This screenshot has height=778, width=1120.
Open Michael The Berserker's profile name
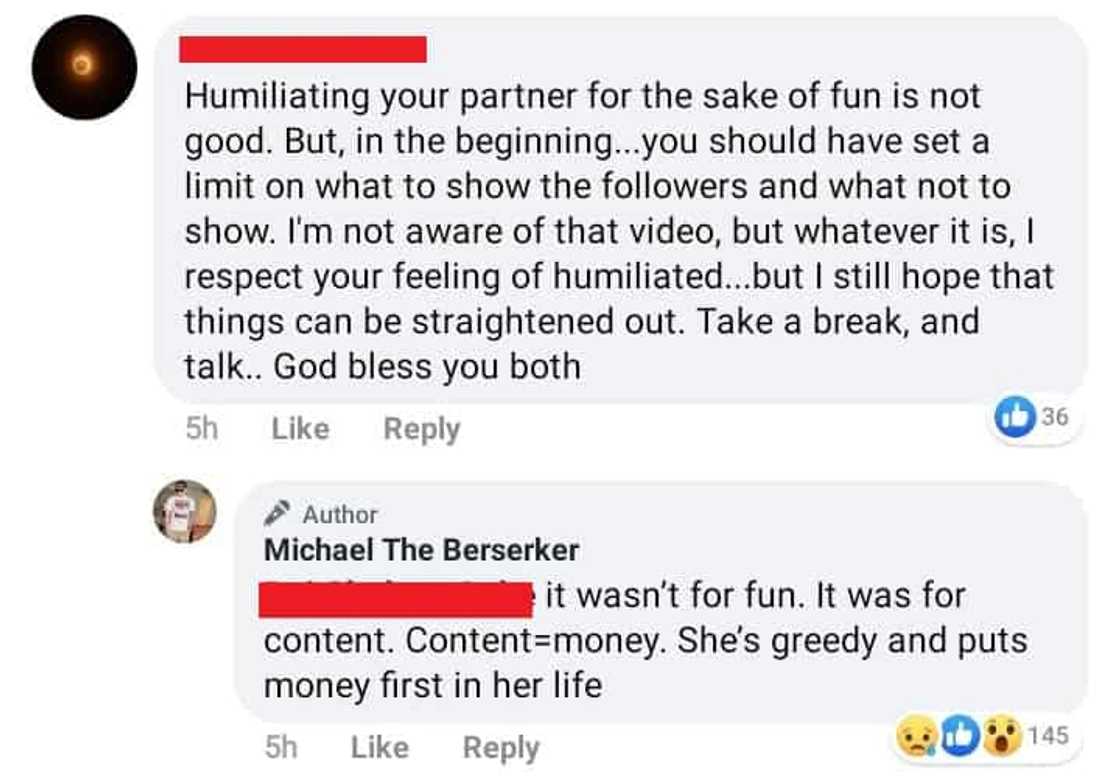pos(421,550)
